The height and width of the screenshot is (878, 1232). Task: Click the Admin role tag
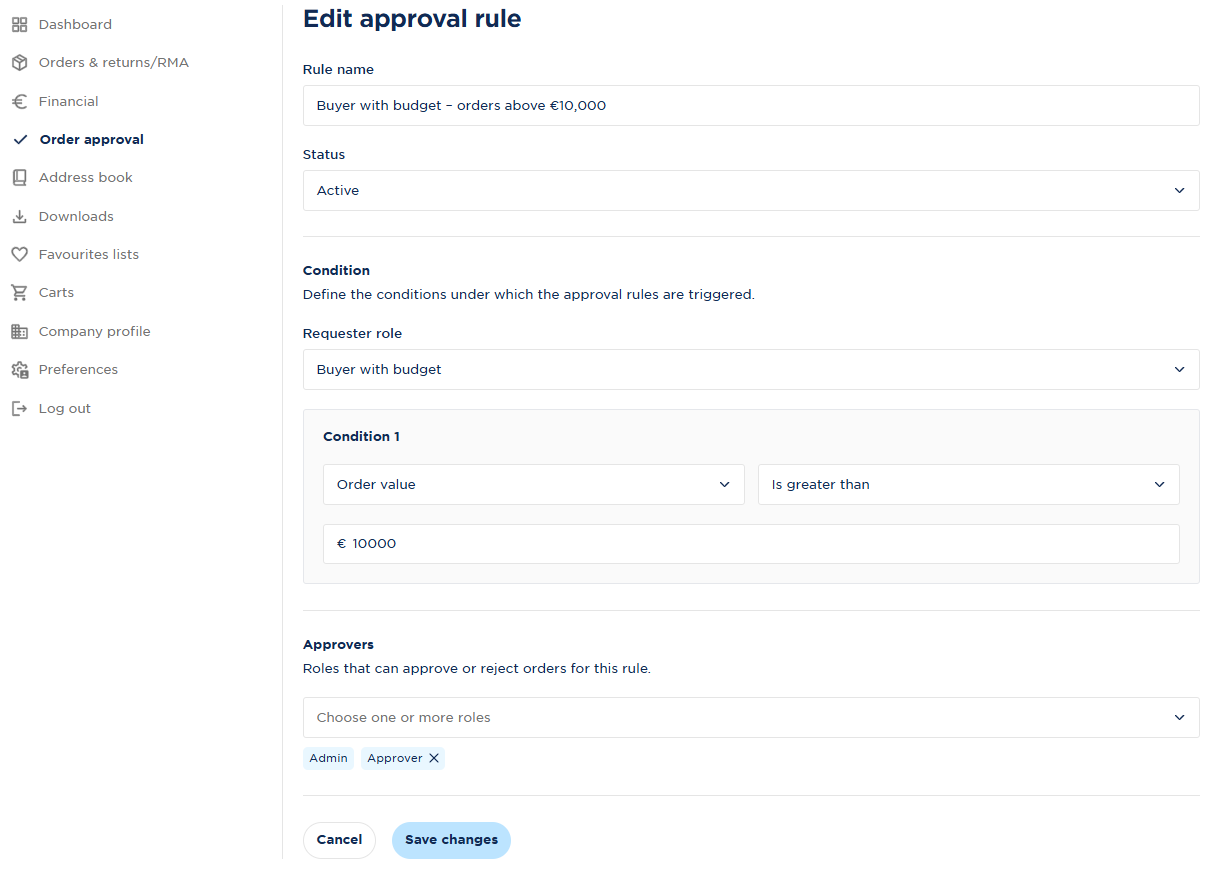click(x=328, y=758)
